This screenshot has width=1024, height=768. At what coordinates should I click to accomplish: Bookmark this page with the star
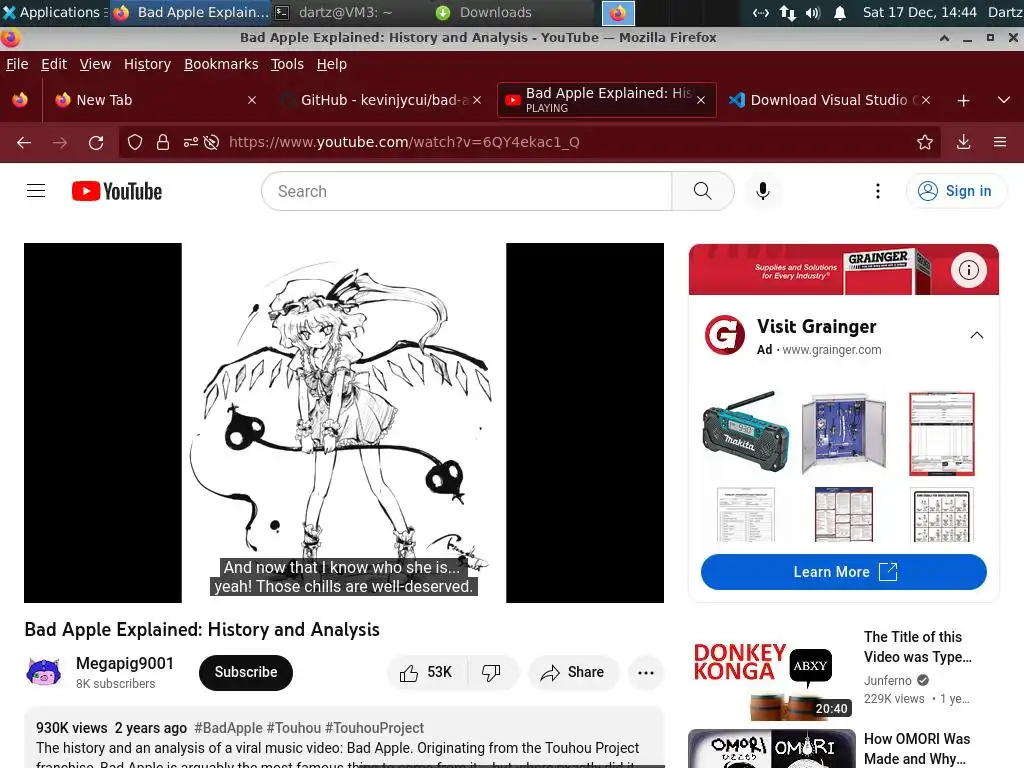click(925, 142)
